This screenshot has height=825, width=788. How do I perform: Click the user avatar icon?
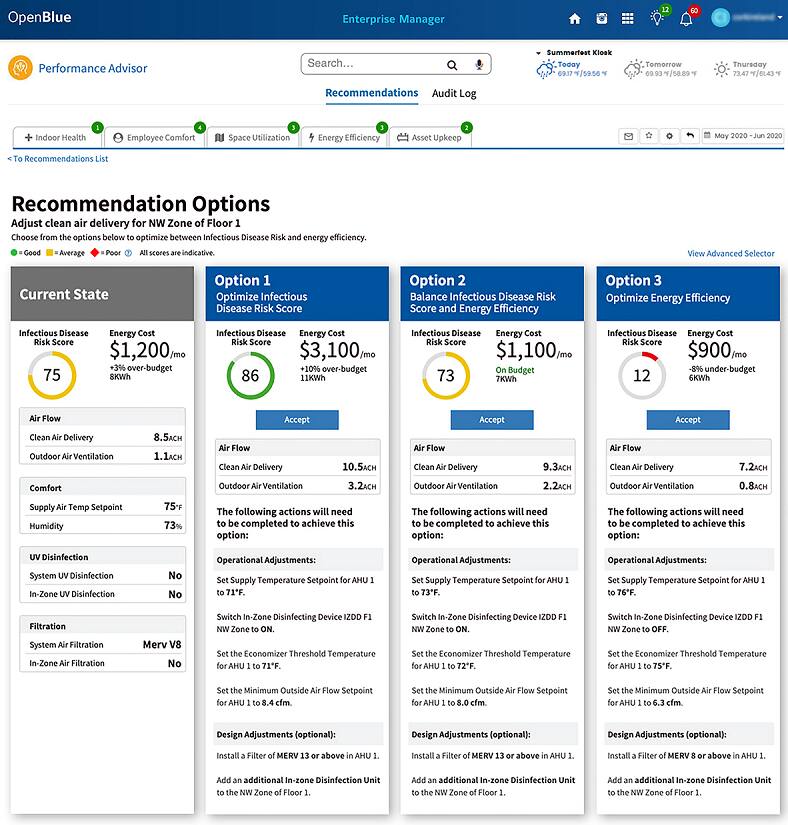pos(720,17)
